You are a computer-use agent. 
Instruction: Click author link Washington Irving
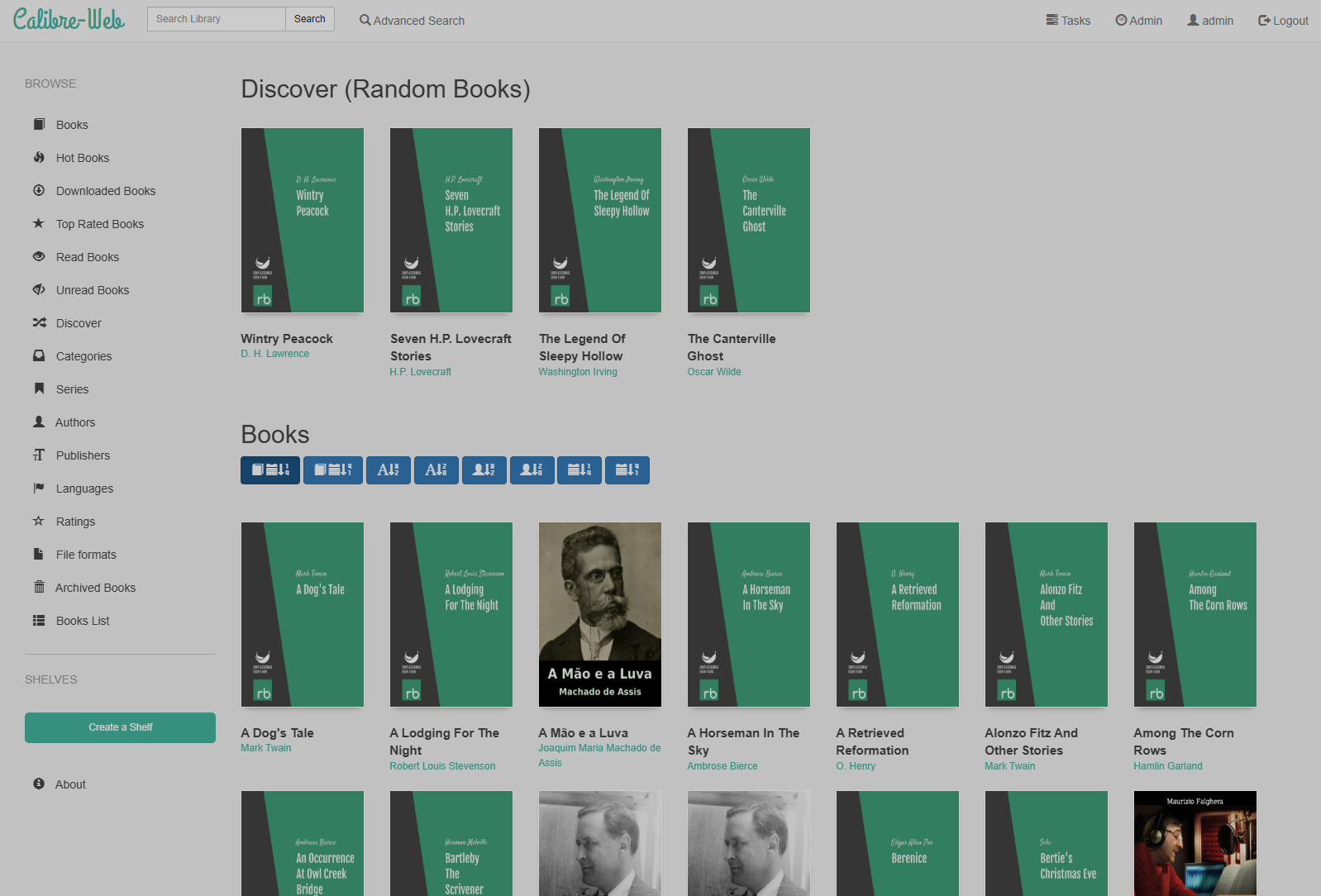578,372
